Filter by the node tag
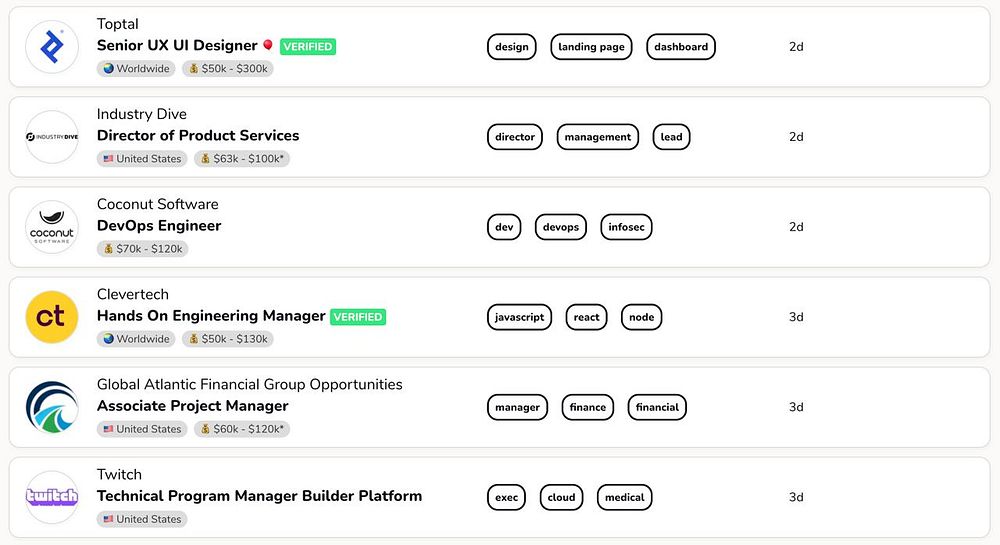The height and width of the screenshot is (545, 1000). click(x=642, y=317)
